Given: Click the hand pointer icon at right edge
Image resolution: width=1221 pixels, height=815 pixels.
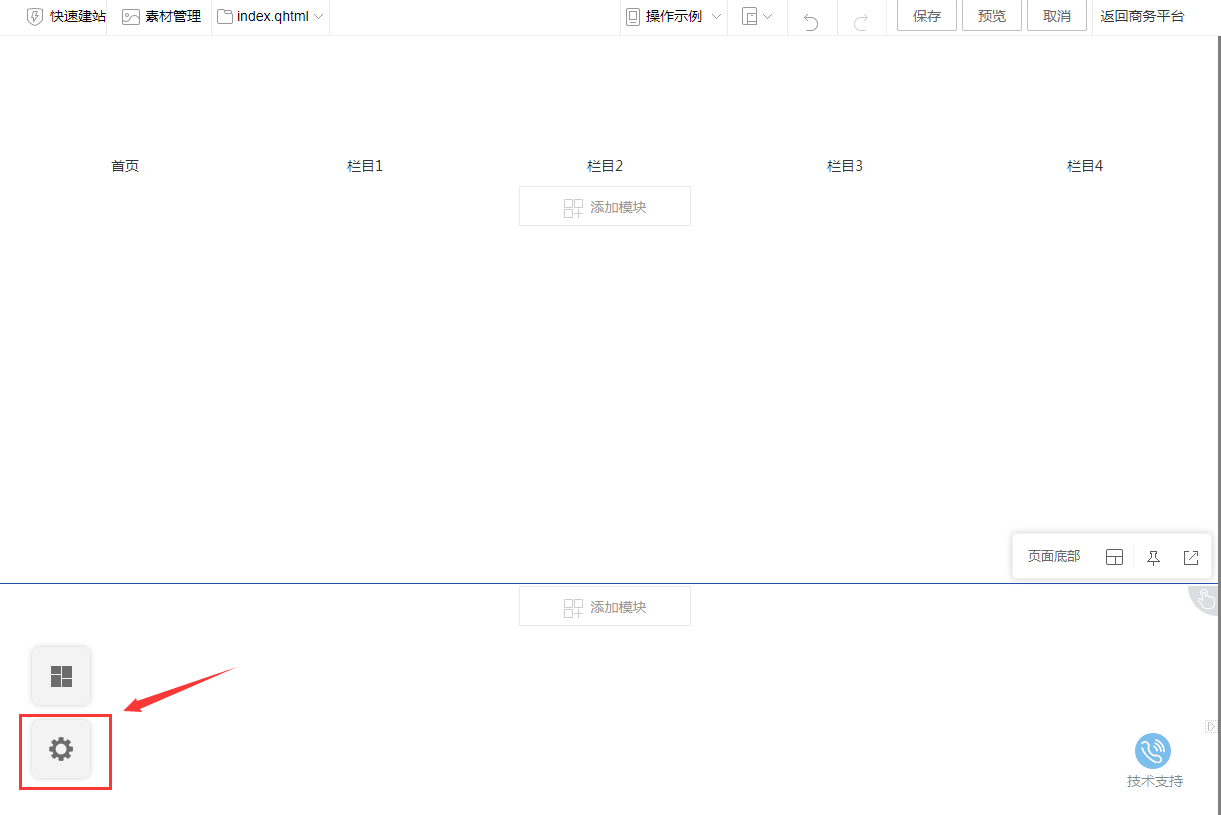Looking at the screenshot, I should tap(1206, 599).
